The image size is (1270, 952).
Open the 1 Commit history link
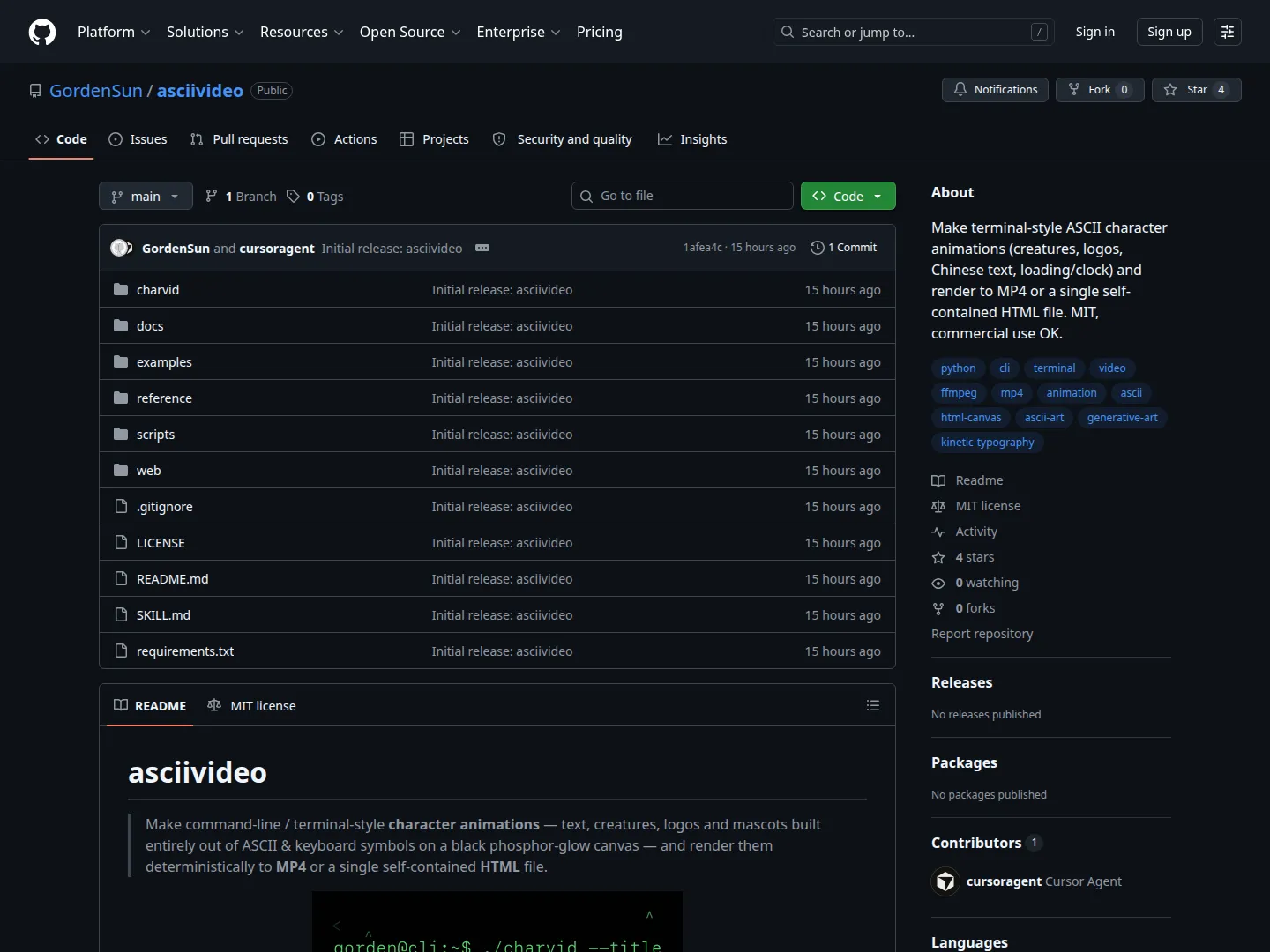[843, 248]
